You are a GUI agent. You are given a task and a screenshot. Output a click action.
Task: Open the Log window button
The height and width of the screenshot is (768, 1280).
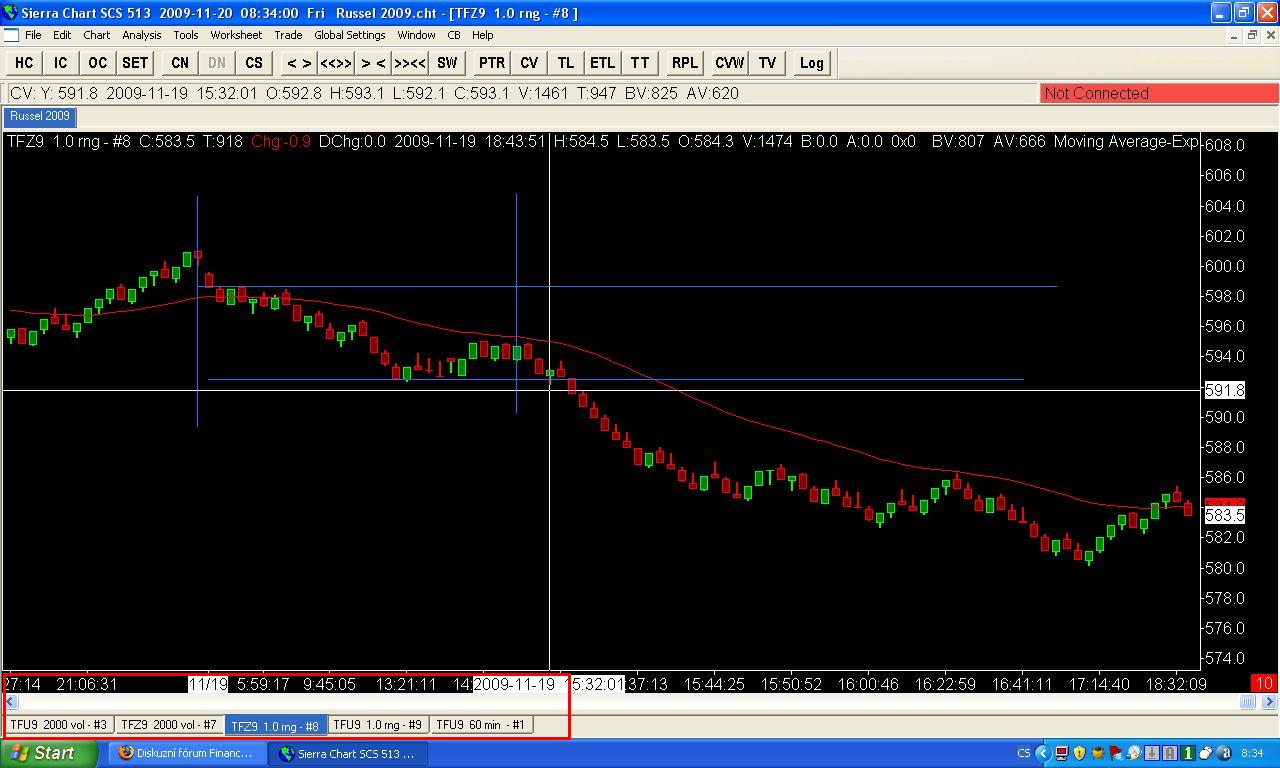coord(811,62)
